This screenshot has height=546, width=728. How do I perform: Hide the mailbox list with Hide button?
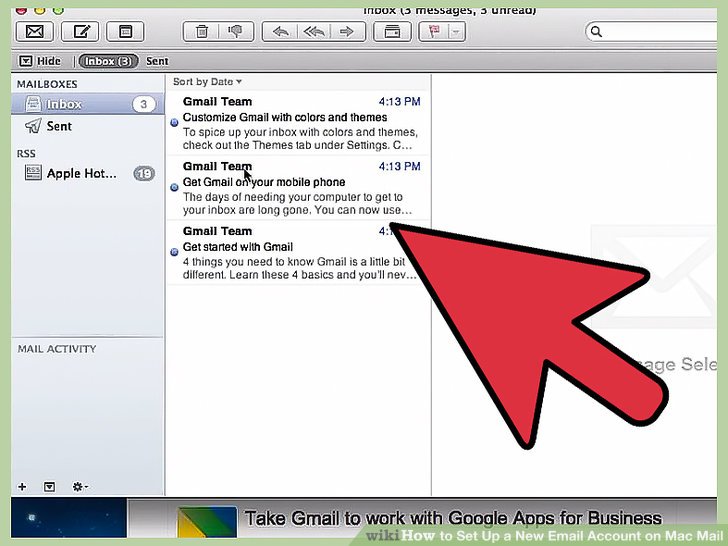40,61
